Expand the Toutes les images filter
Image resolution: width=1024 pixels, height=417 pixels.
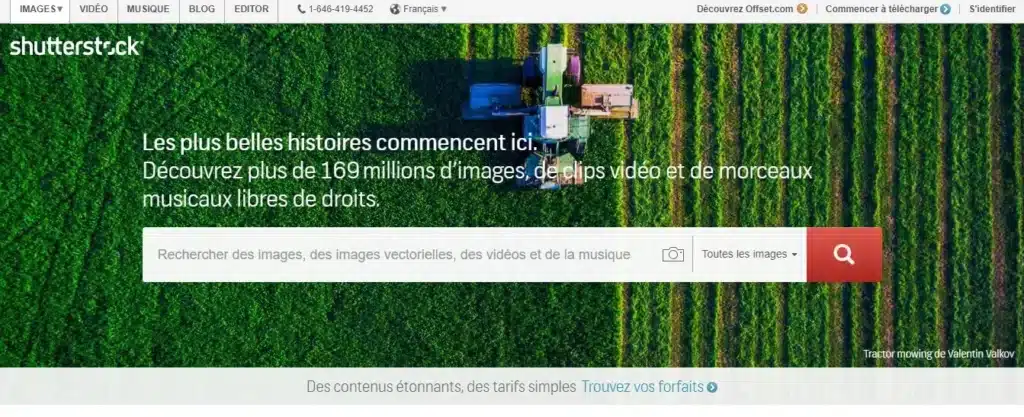coord(750,255)
